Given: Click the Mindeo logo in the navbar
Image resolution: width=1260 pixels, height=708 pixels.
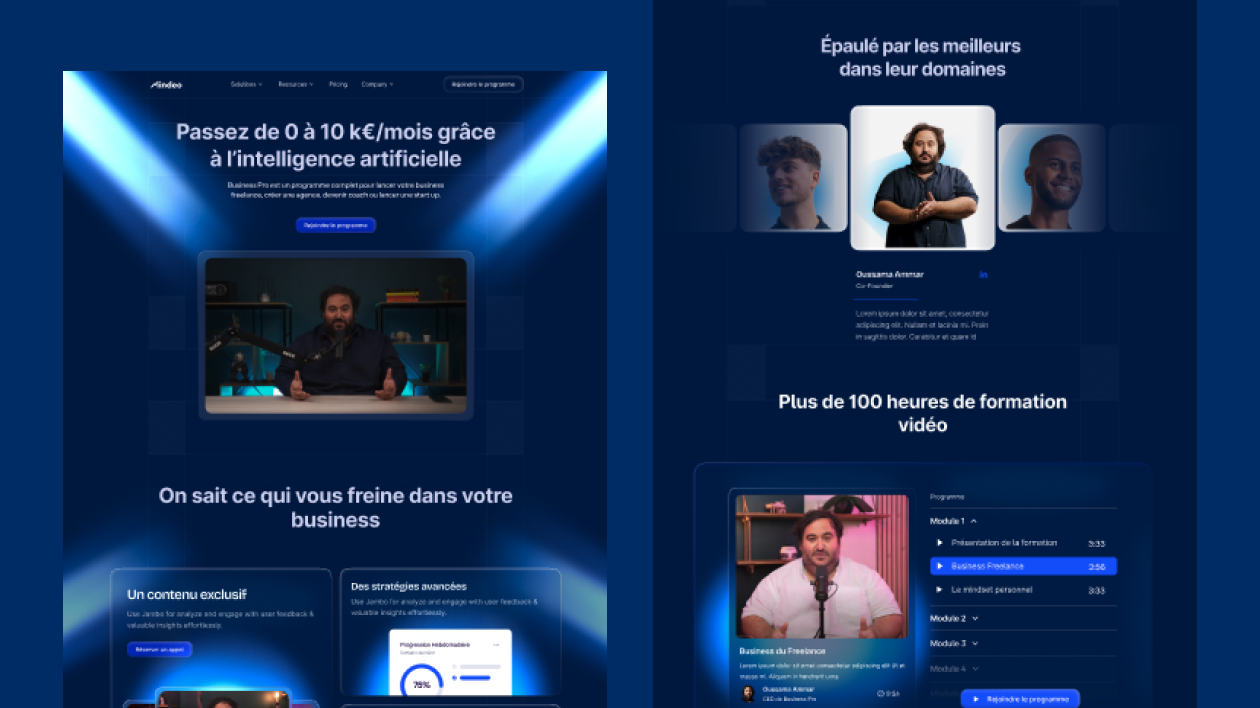Looking at the screenshot, I should (166, 84).
